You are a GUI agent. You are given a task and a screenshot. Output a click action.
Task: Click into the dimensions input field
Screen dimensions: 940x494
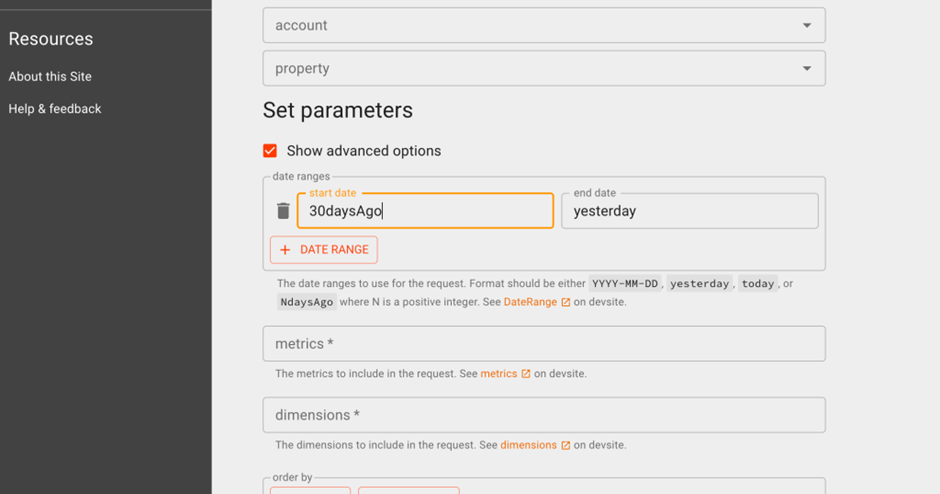(x=544, y=415)
